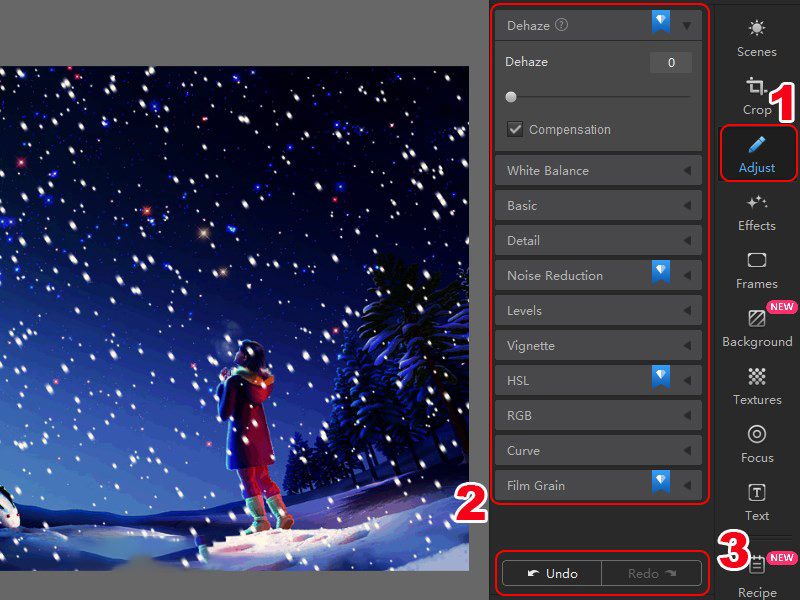Click the premium diamond badge on Noise Reduction
Screen dimensions: 800x600
tap(661, 272)
